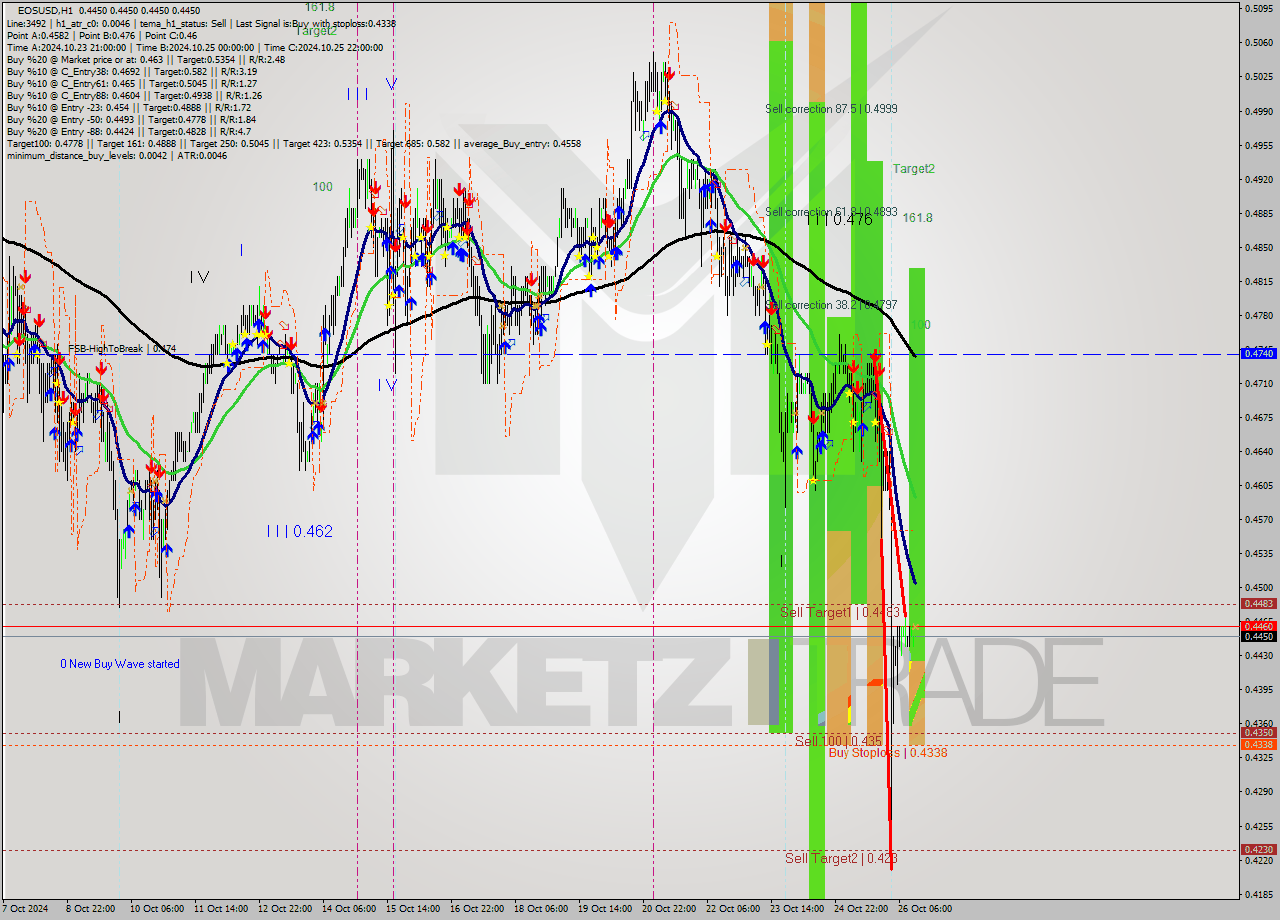
Task: Click the red 0.4460 price axis tag
Action: click(1258, 626)
